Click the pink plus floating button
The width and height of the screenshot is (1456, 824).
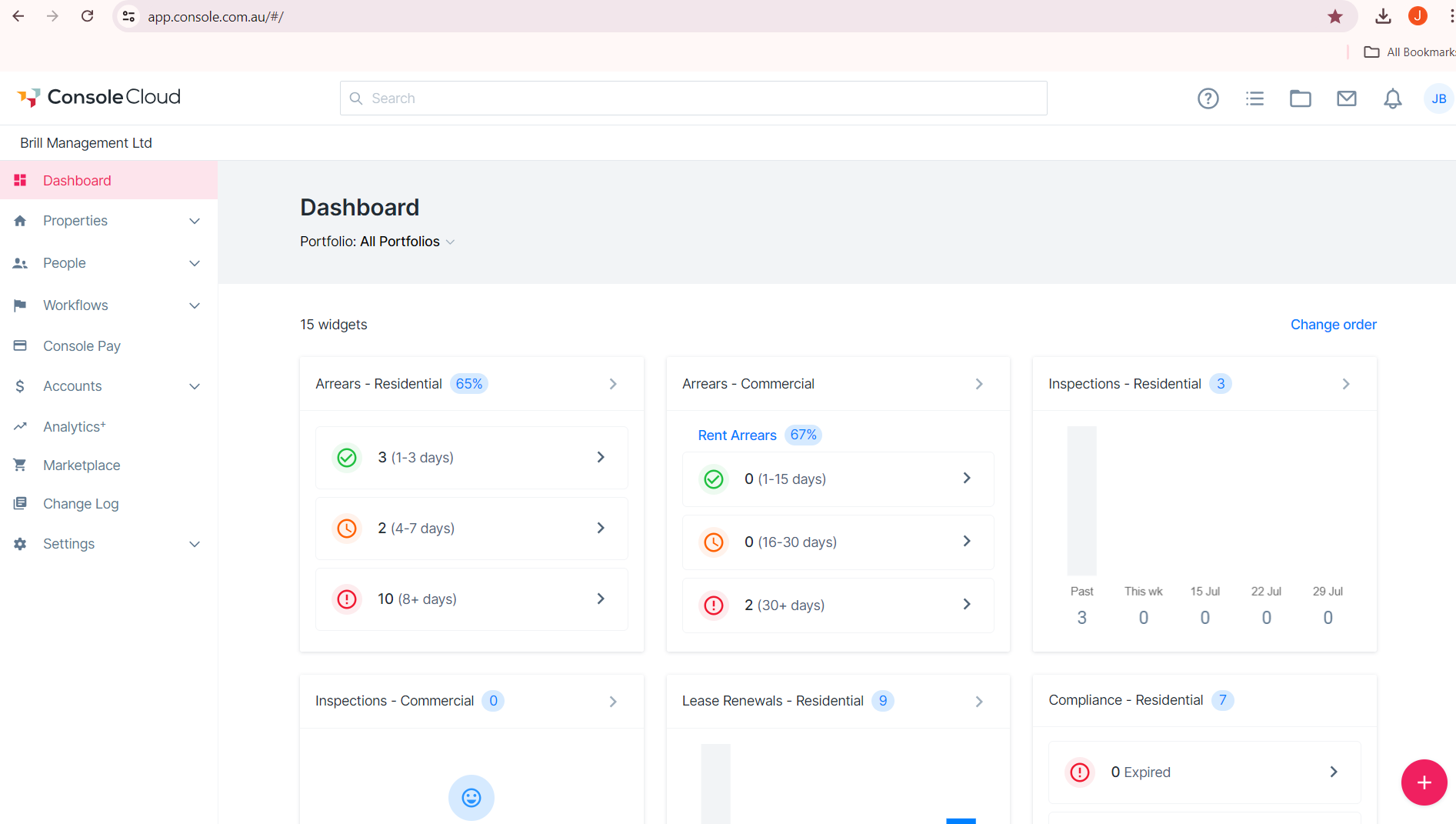[1424, 782]
